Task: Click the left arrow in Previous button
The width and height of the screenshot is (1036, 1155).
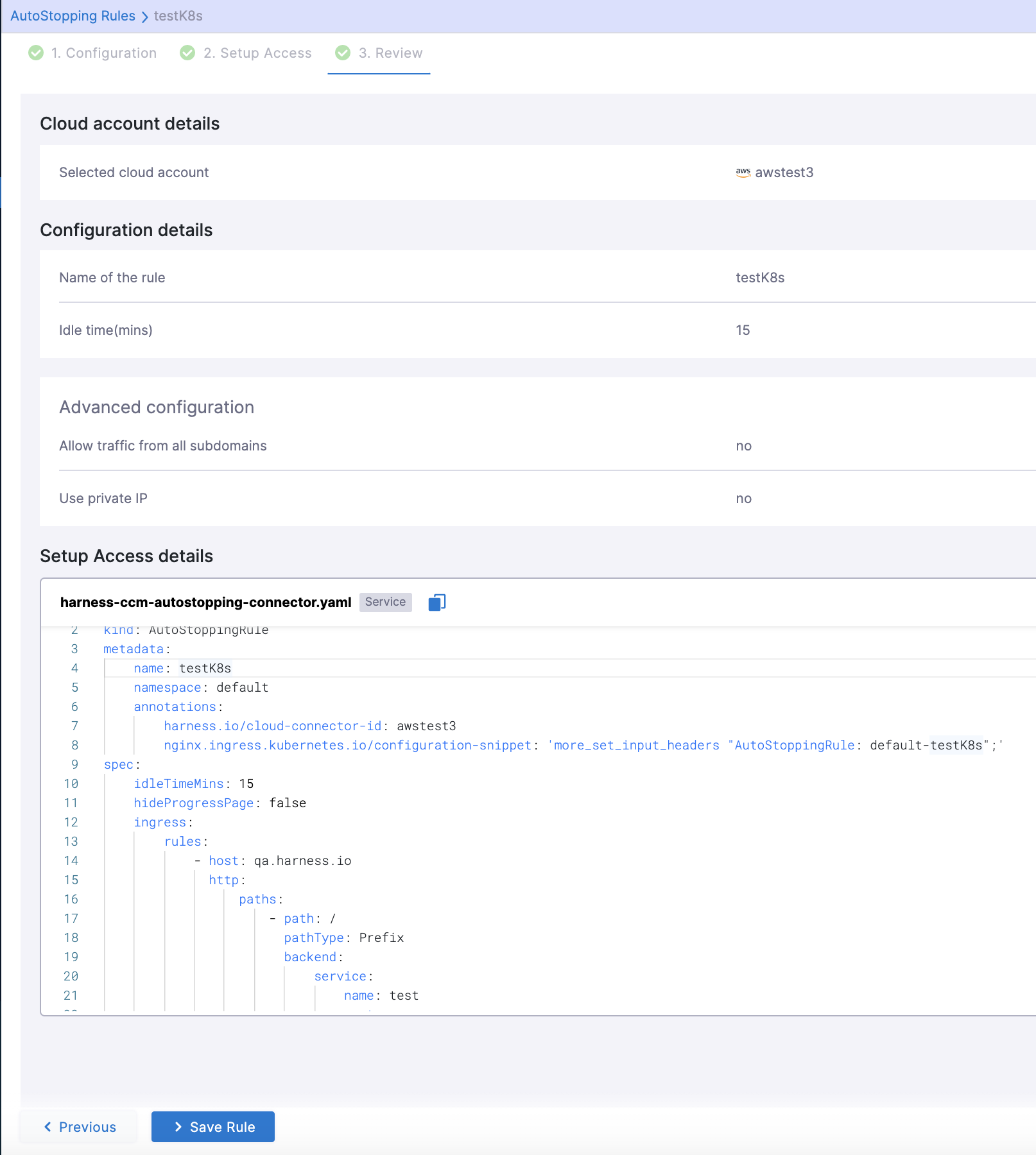Action: click(x=47, y=1127)
